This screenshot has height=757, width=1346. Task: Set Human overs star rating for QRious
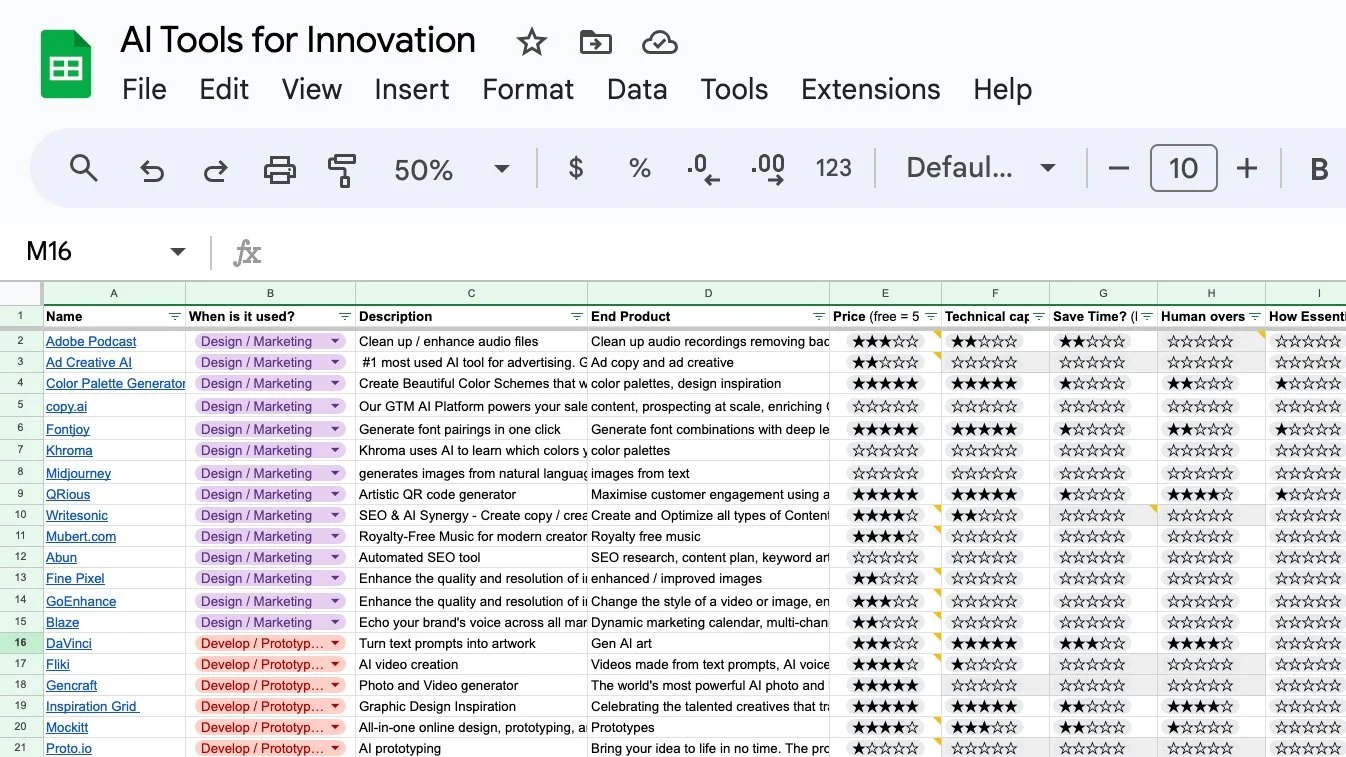pos(1199,494)
